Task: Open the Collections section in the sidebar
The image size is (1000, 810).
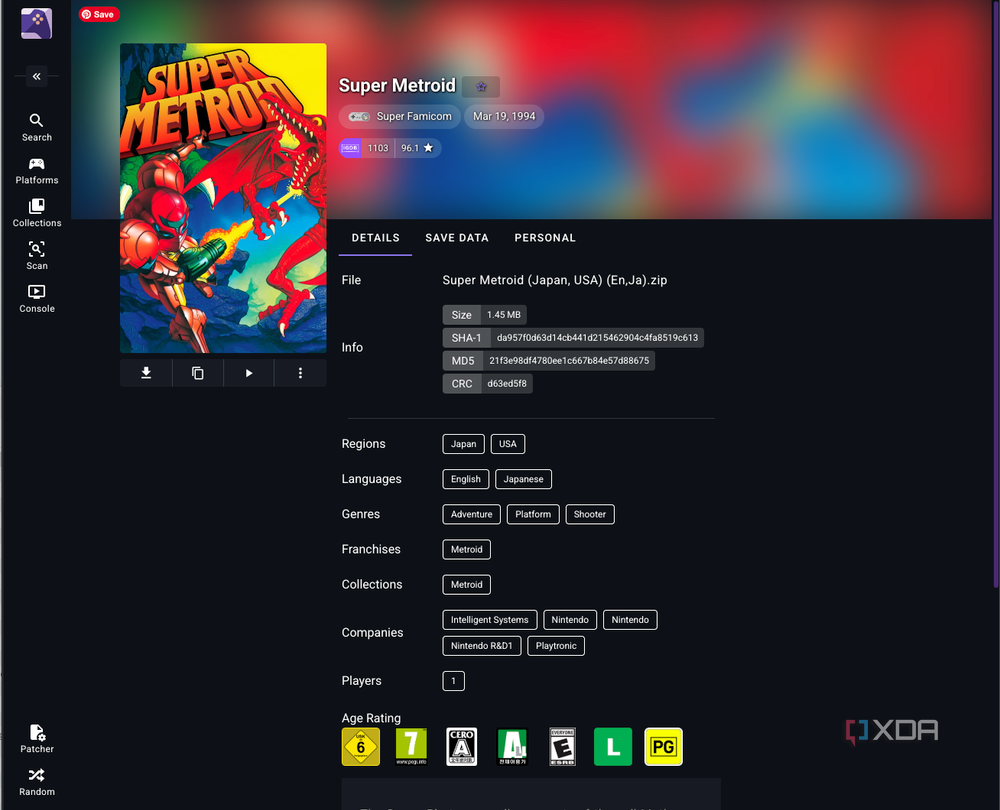Action: (x=36, y=214)
